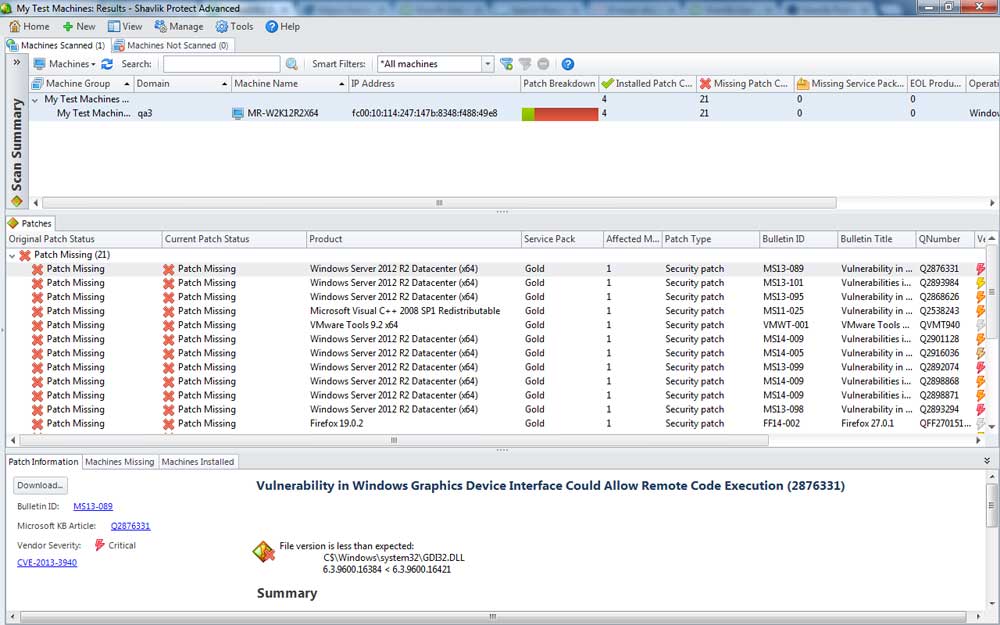Open the Tools menu
The height and width of the screenshot is (625, 1000).
(x=235, y=26)
